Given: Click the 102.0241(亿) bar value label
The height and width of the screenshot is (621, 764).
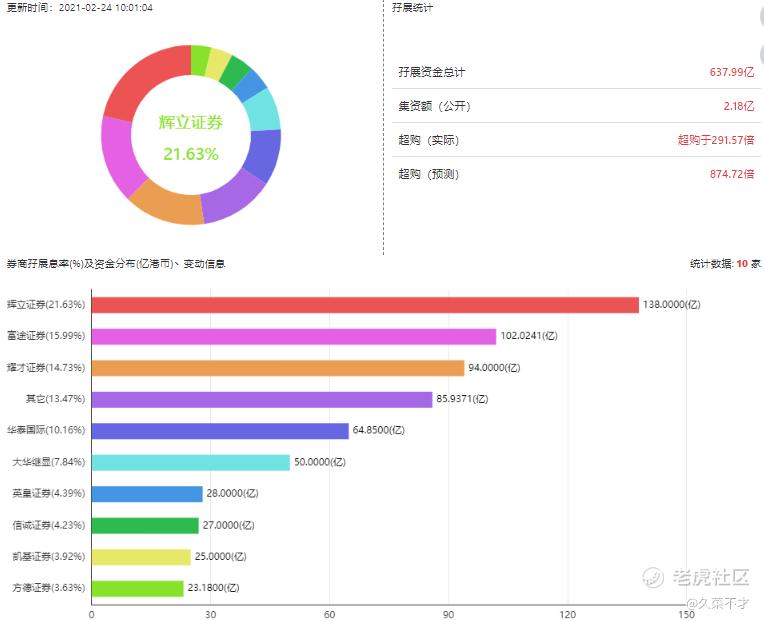Looking at the screenshot, I should pos(529,336).
